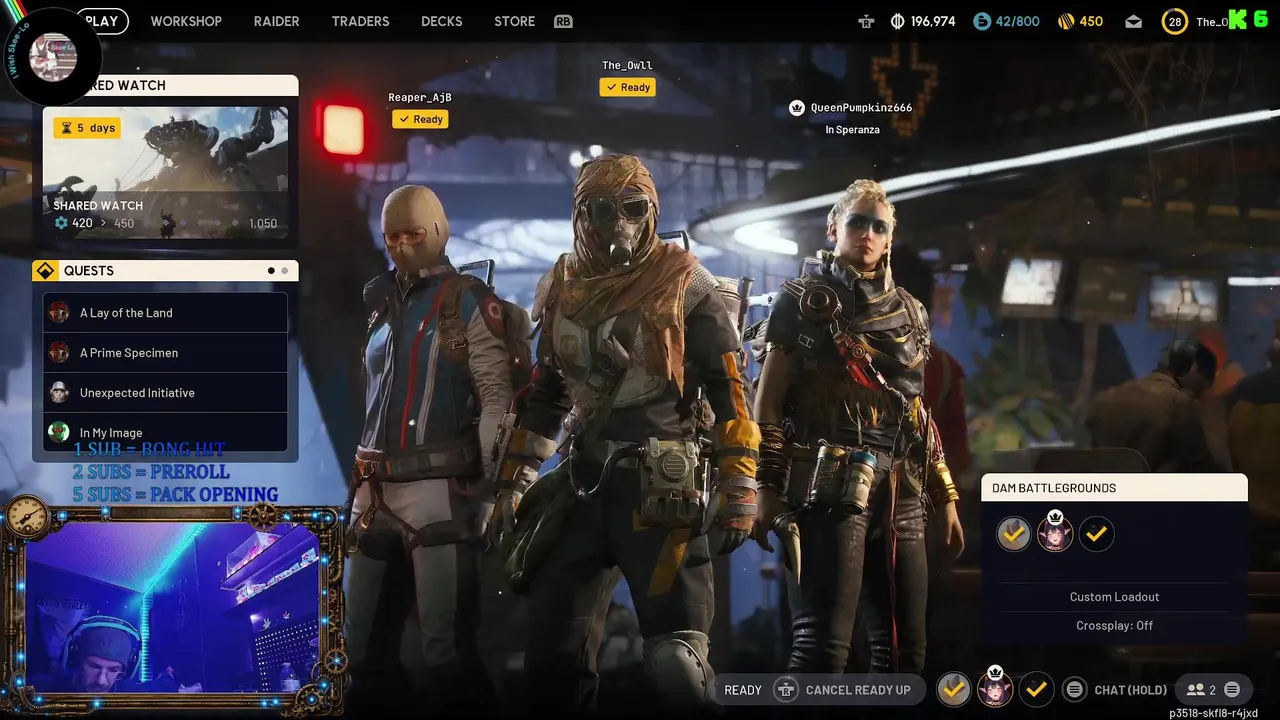The height and width of the screenshot is (720, 1280).
Task: Click the READY label in the bottom bar
Action: [743, 690]
